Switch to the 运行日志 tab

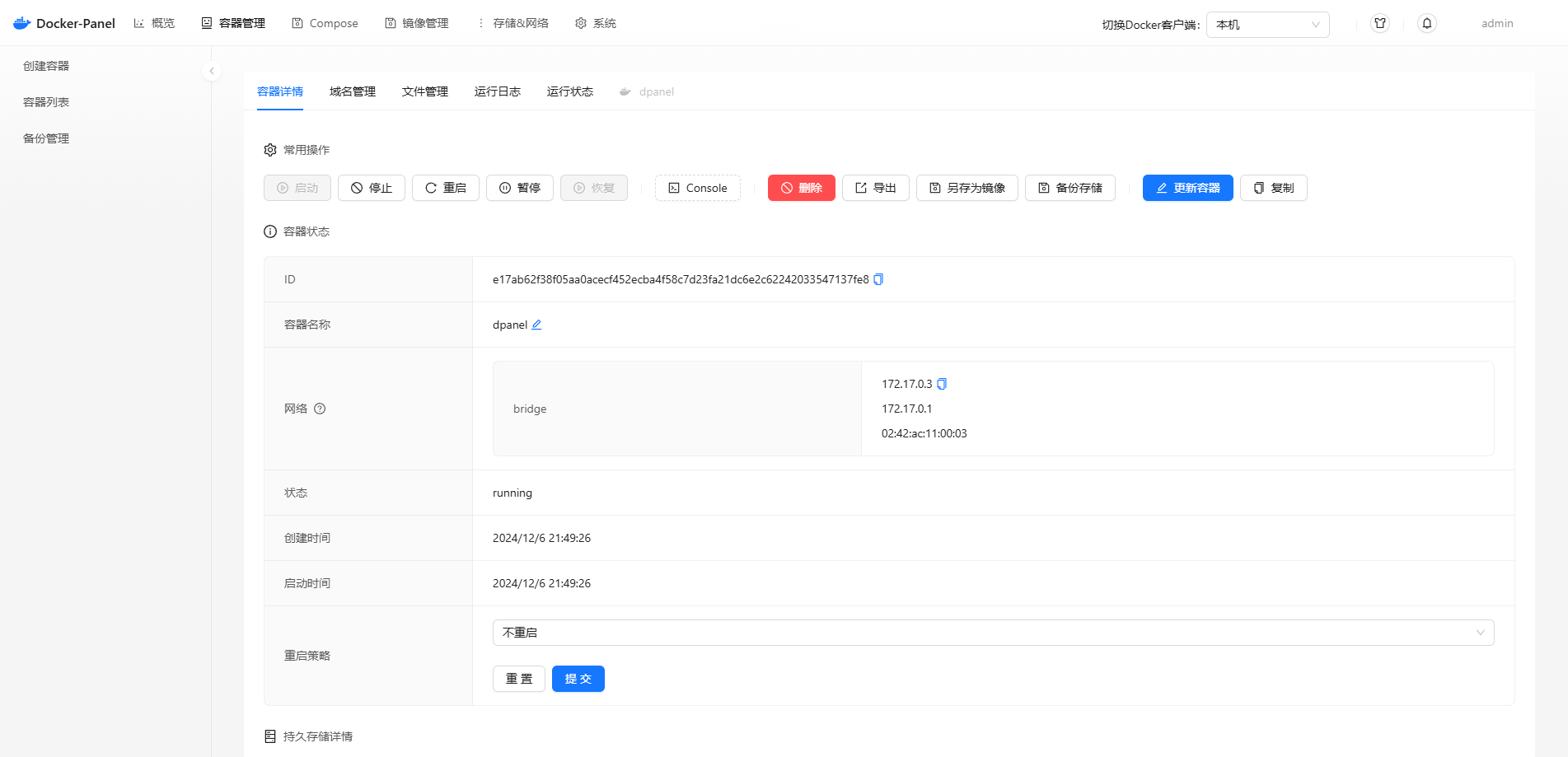coord(497,91)
